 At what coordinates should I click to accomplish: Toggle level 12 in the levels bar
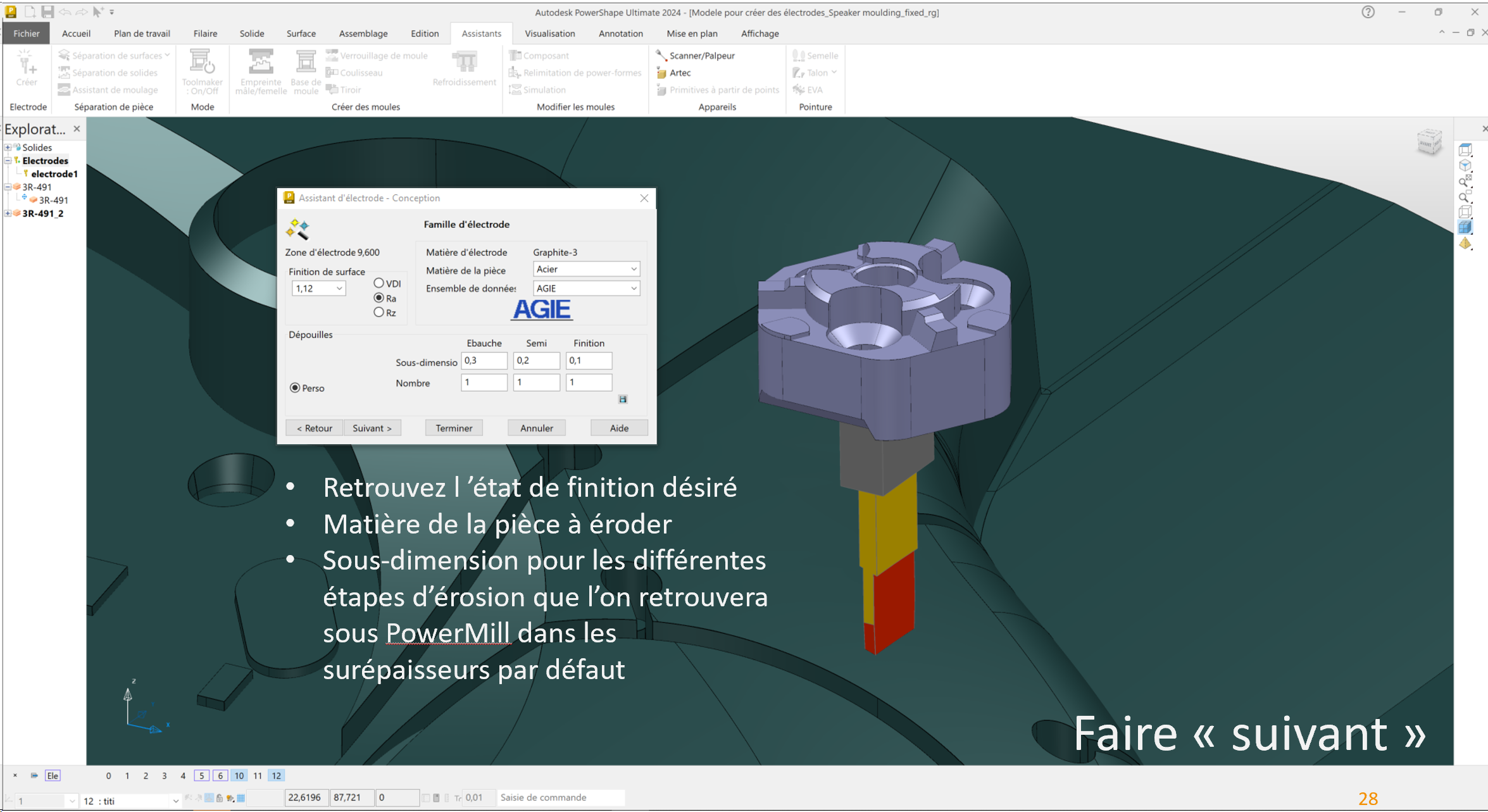276,775
